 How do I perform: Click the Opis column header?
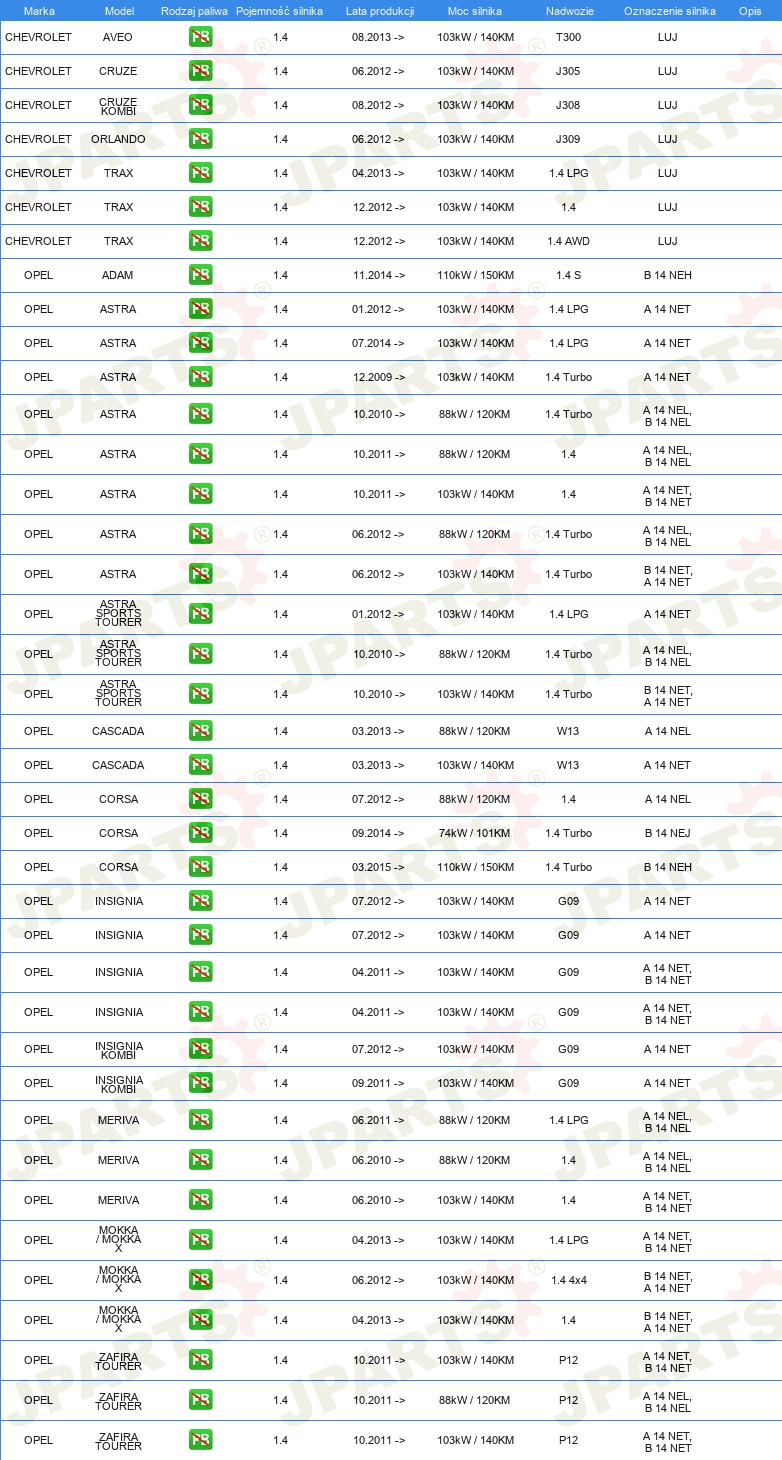750,11
